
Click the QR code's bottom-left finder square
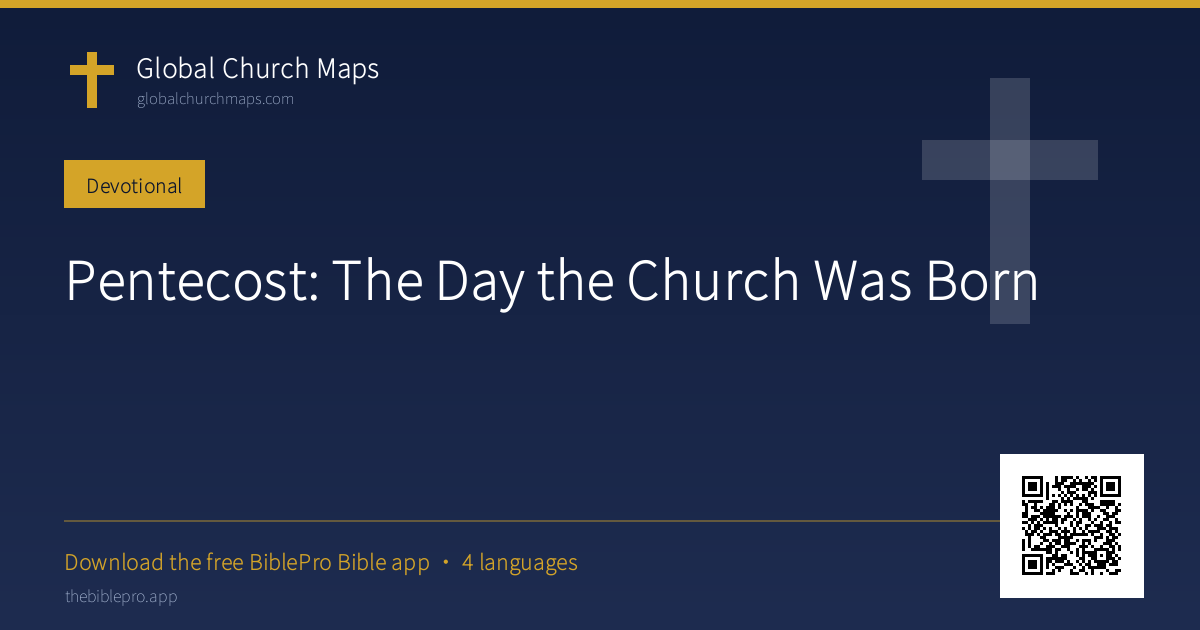click(1033, 565)
